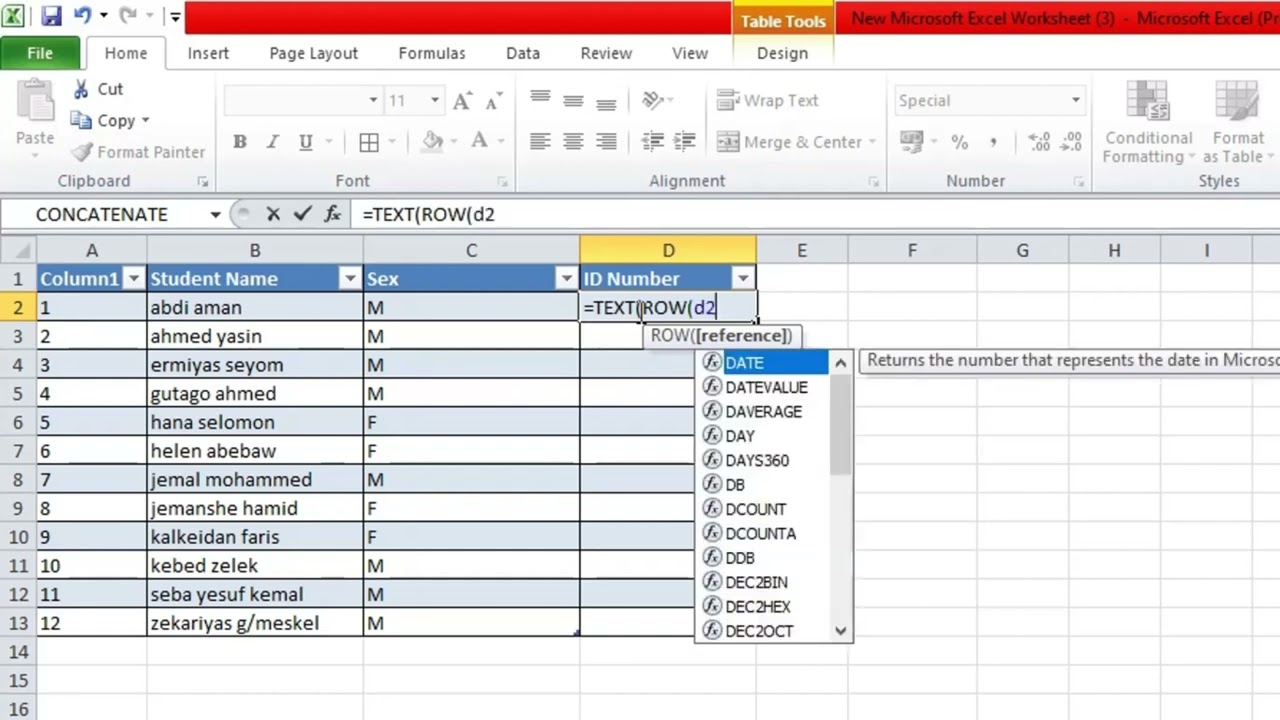Switch to the Insert tab
The height and width of the screenshot is (720, 1280).
[x=208, y=53]
